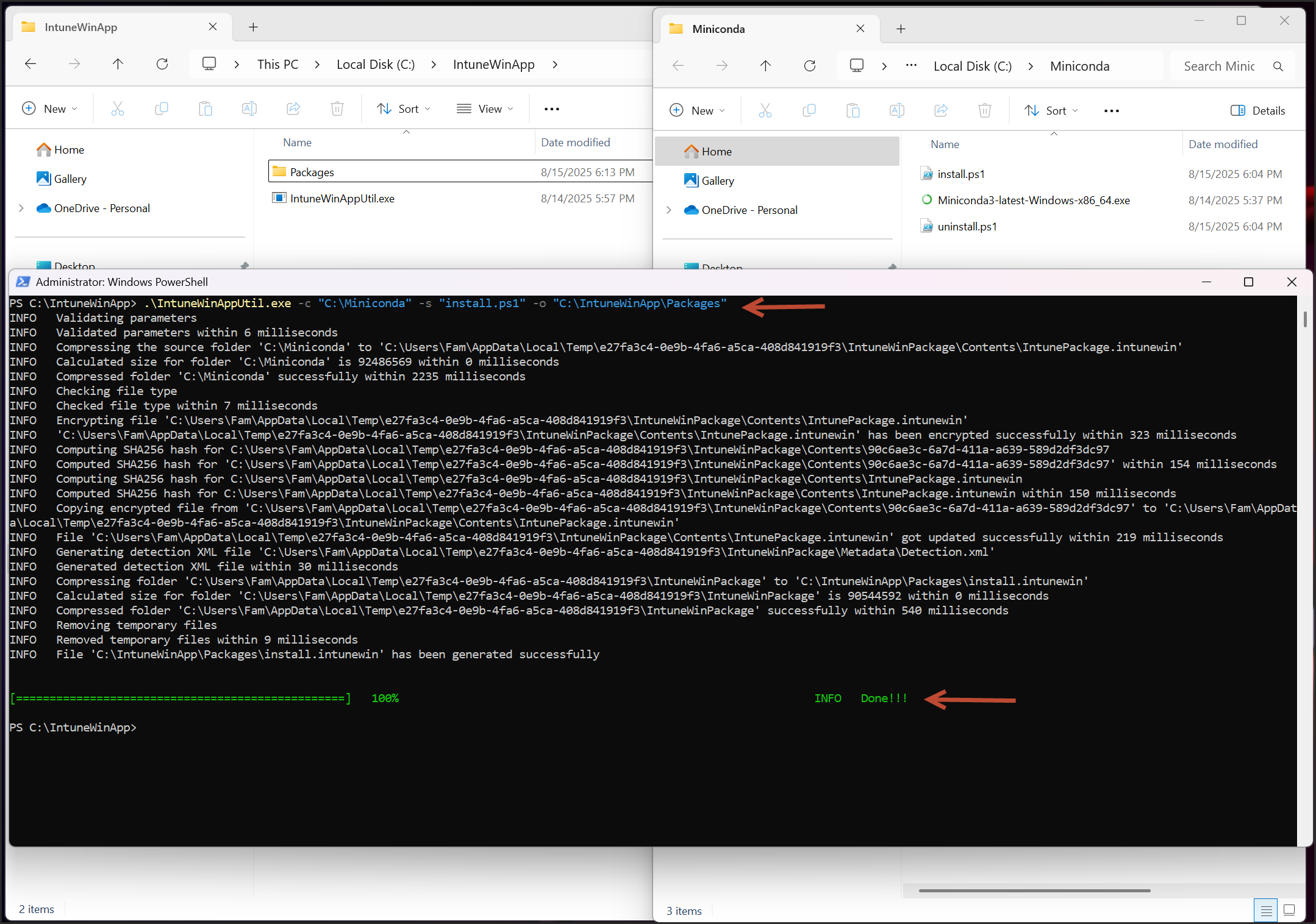1316x924 pixels.
Task: Click the Paste icon in Miniconda toolbar
Action: pos(853,110)
